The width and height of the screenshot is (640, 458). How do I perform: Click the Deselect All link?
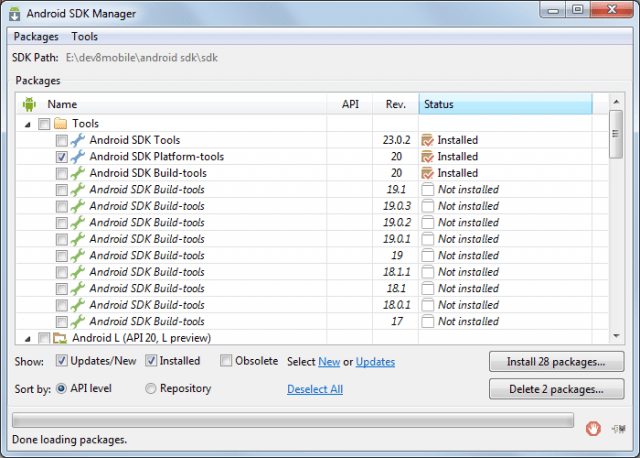(x=315, y=389)
